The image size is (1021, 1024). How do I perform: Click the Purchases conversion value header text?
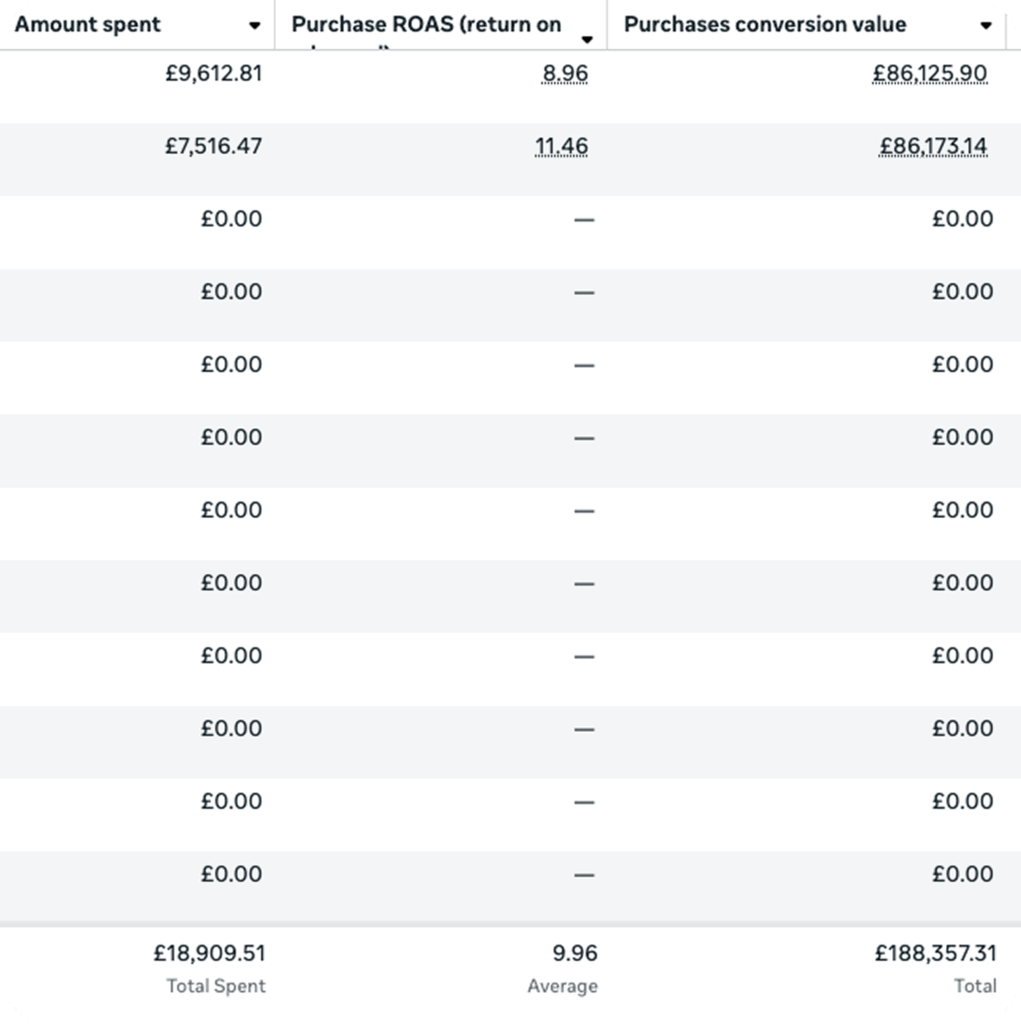765,24
